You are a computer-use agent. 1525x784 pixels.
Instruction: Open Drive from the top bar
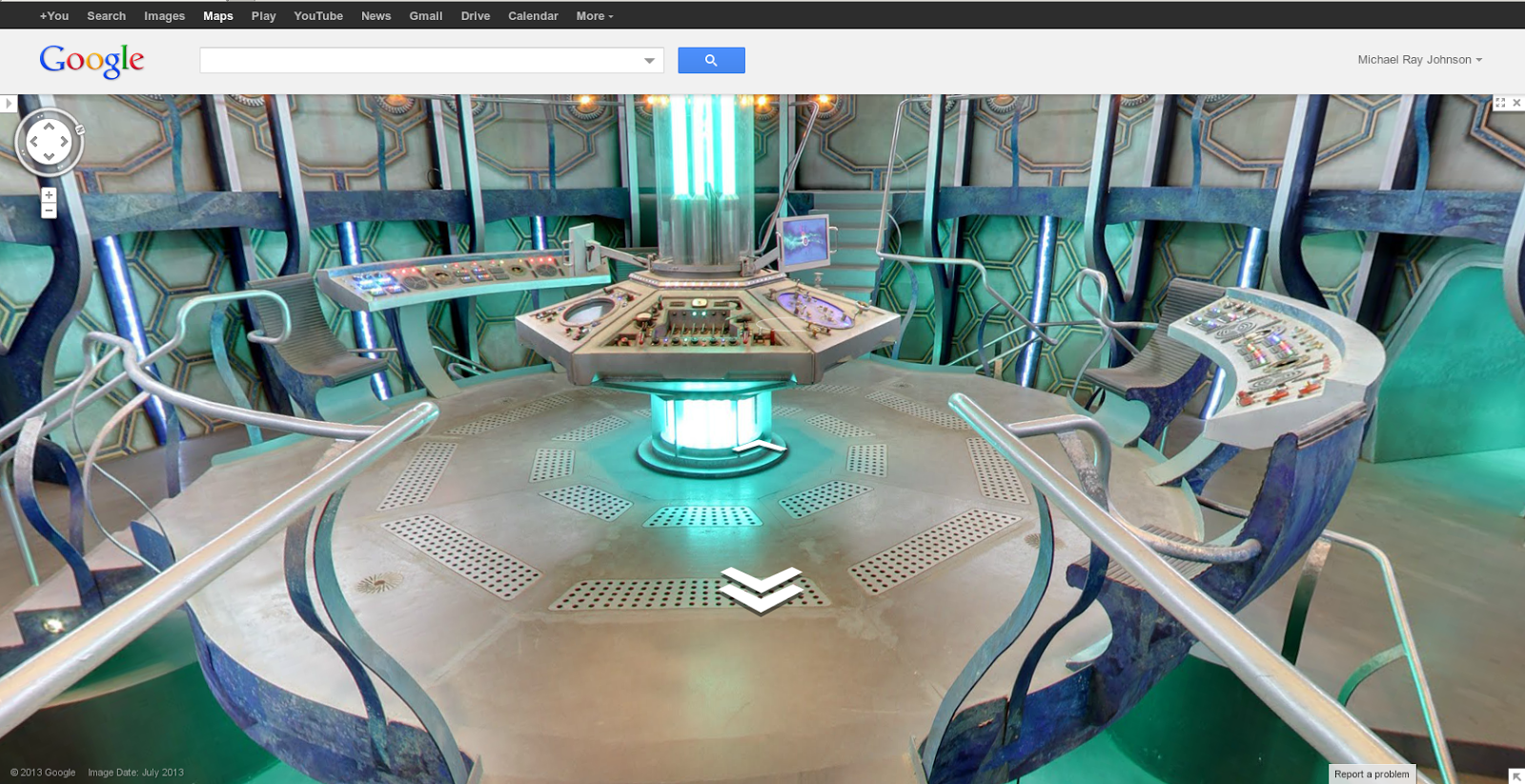click(x=476, y=16)
